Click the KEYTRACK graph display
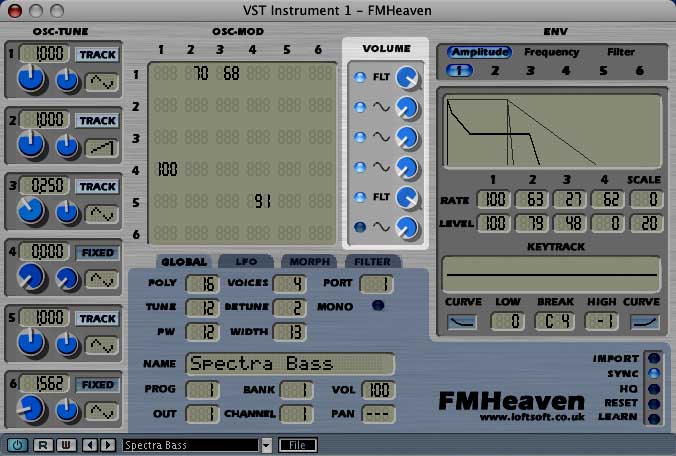The width and height of the screenshot is (676, 456). click(551, 275)
